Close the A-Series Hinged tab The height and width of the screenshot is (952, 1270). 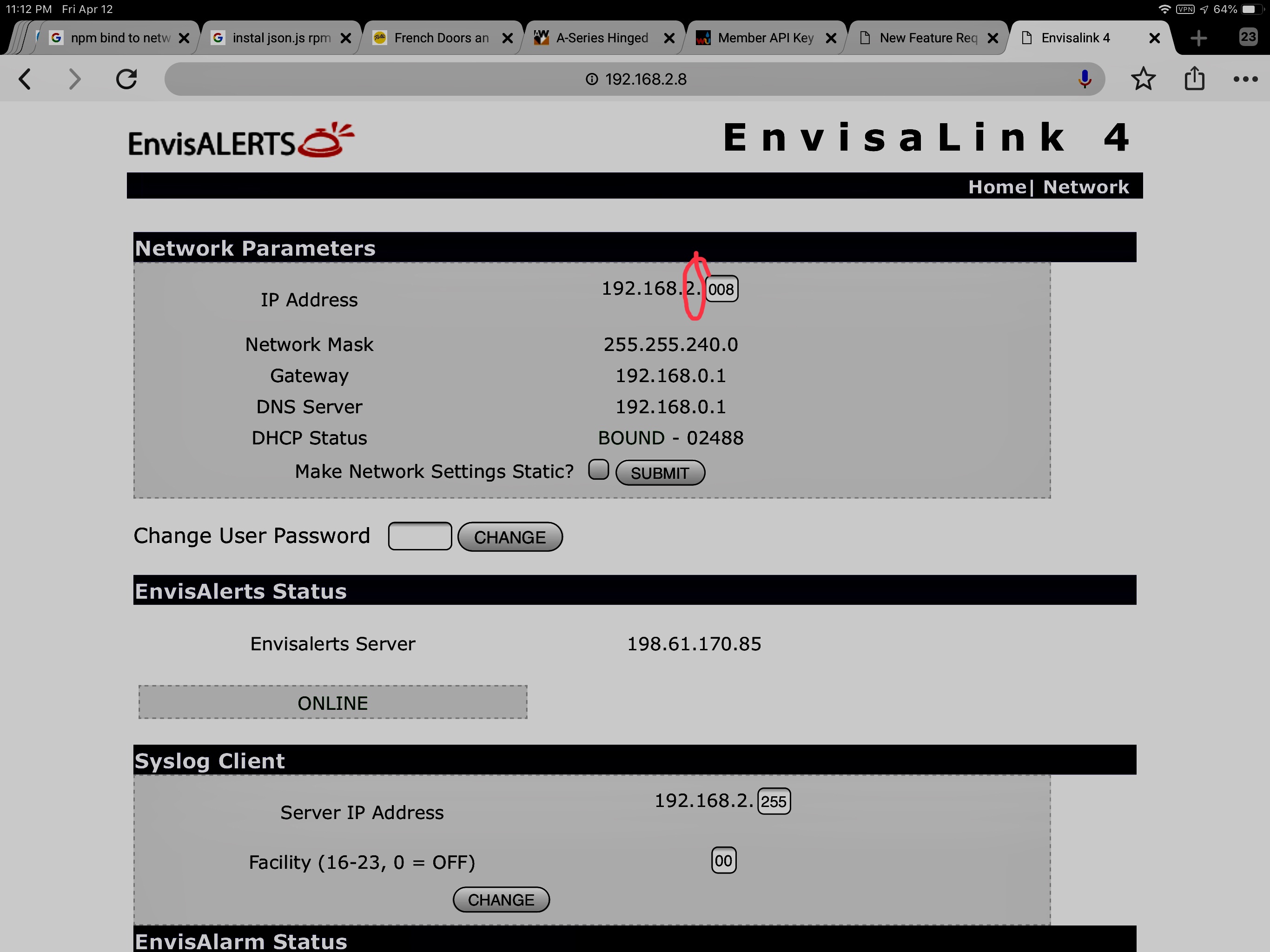(x=669, y=38)
